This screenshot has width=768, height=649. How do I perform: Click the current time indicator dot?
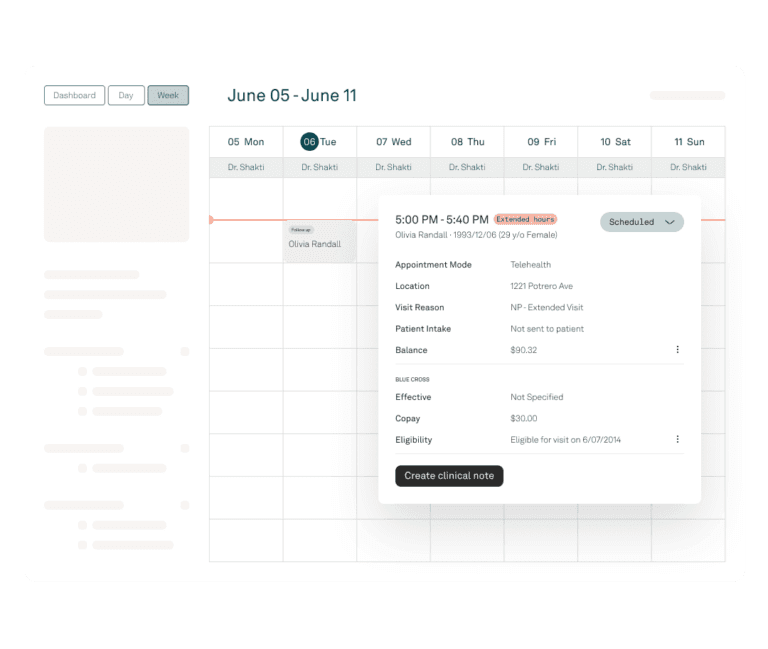pyautogui.click(x=210, y=219)
